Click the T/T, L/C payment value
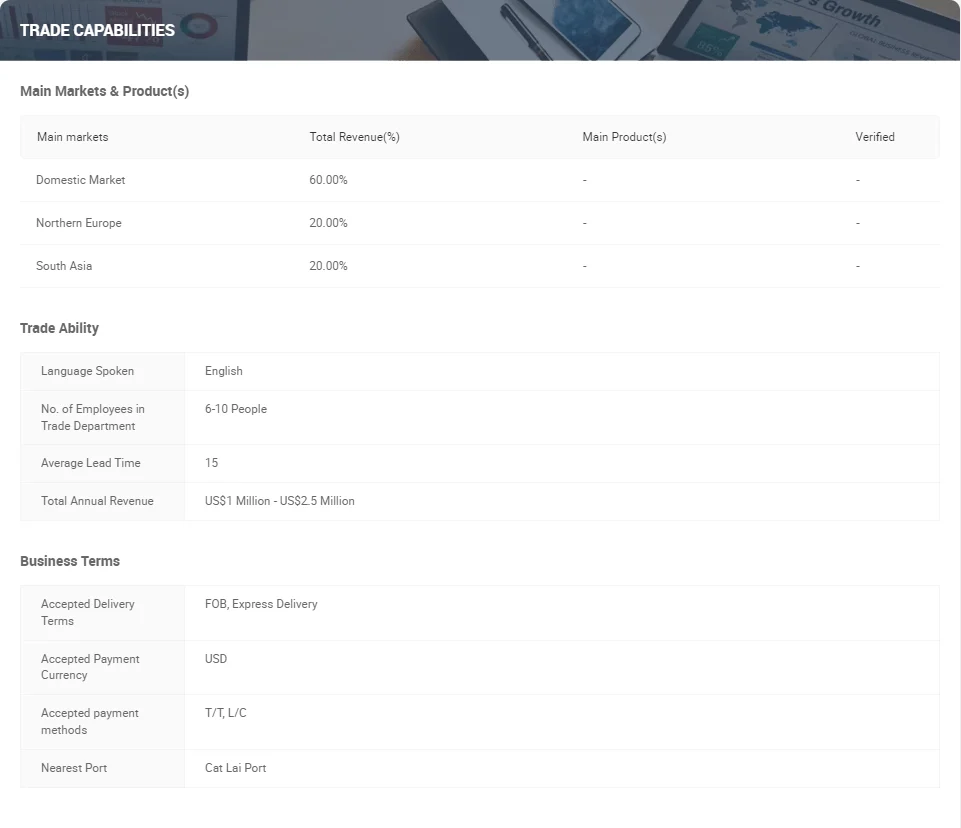 pyautogui.click(x=226, y=713)
